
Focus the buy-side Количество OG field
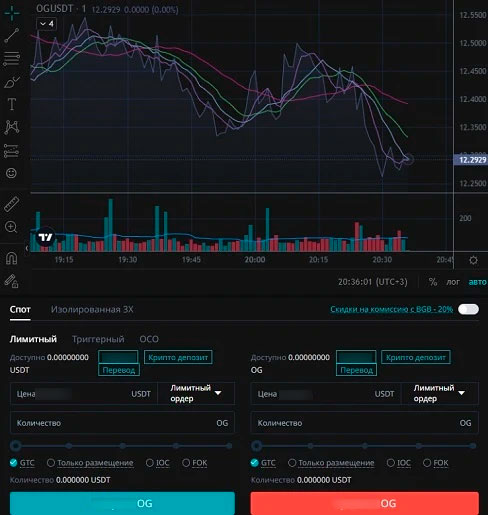[122, 423]
